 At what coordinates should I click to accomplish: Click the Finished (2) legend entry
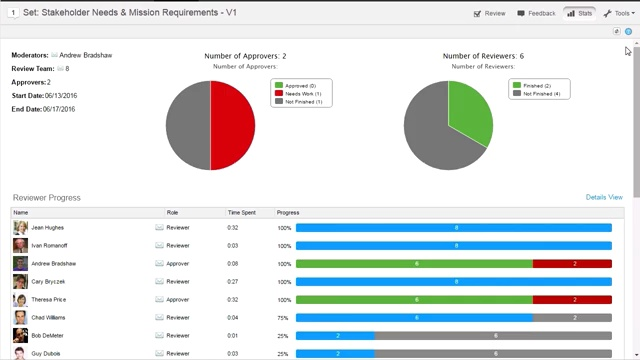pos(532,86)
